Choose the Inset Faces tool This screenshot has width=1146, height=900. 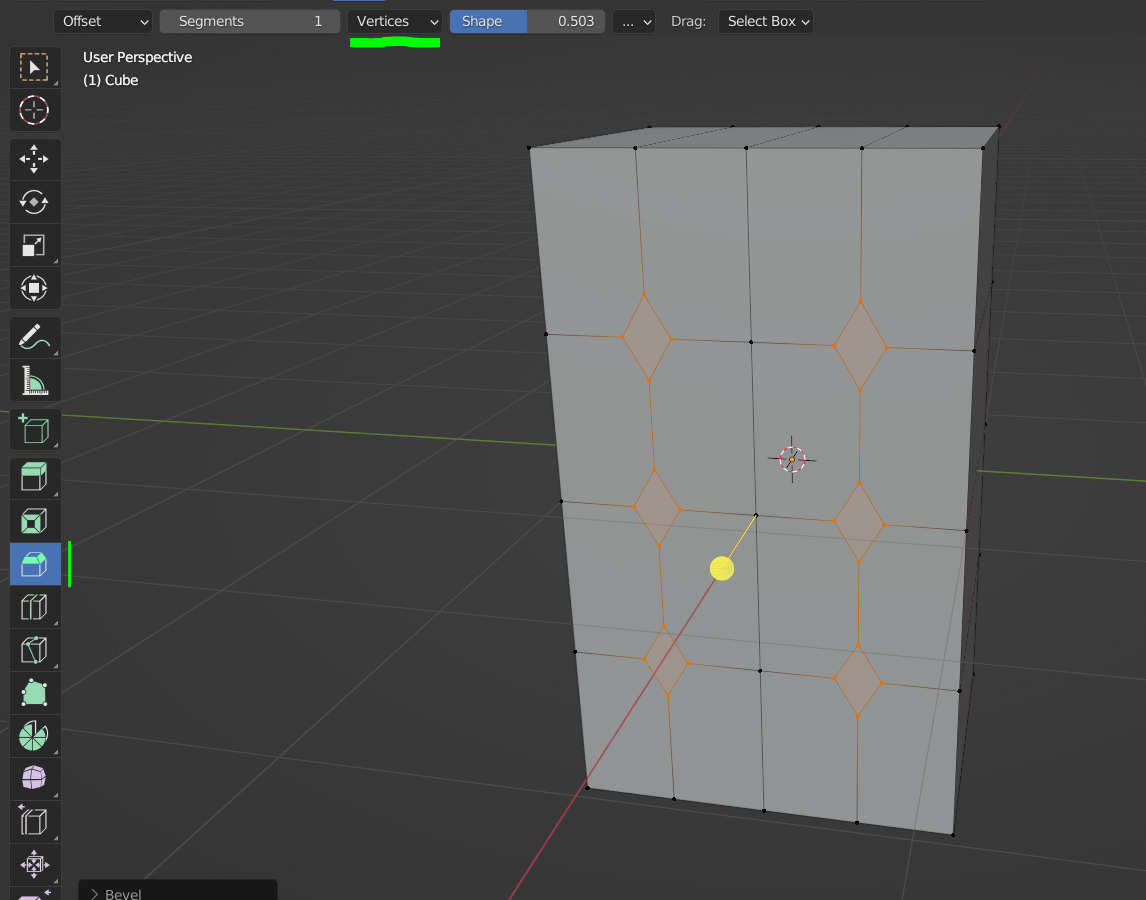(x=35, y=521)
